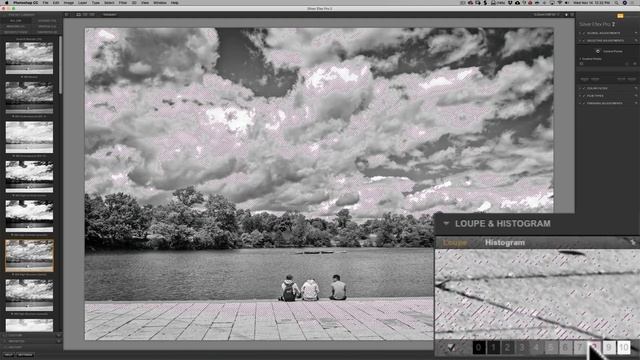Image resolution: width=640 pixels, height=360 pixels.
Task: Open the Apple menu
Action: click(x=6, y=2)
